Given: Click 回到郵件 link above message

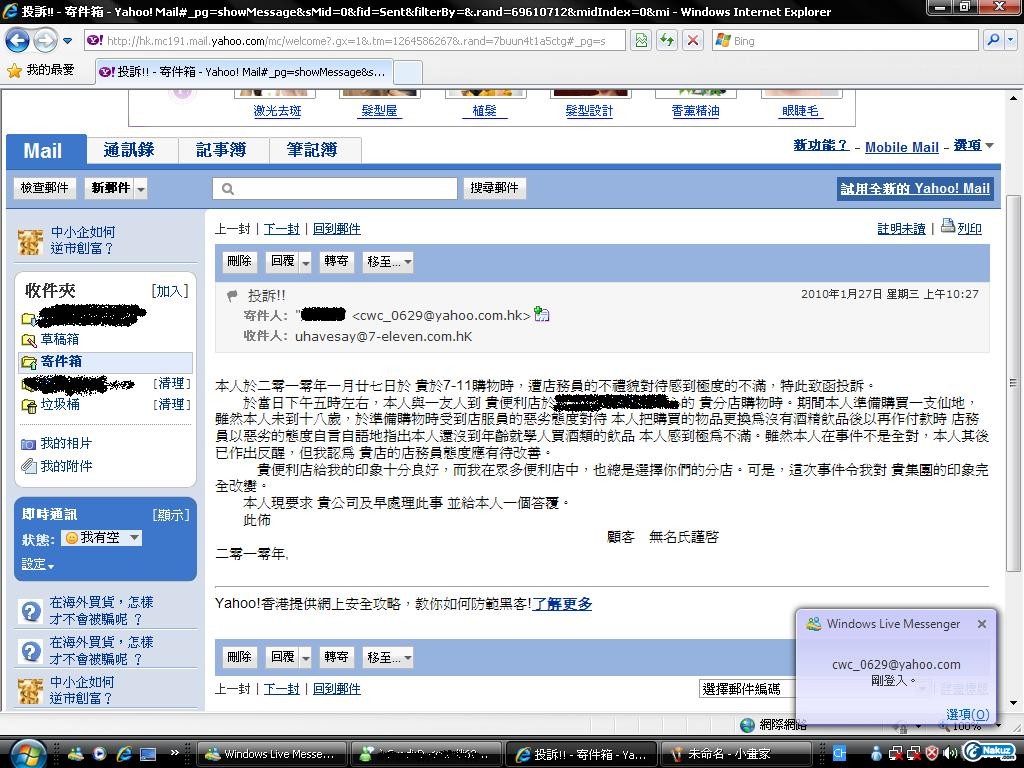Looking at the screenshot, I should (337, 229).
